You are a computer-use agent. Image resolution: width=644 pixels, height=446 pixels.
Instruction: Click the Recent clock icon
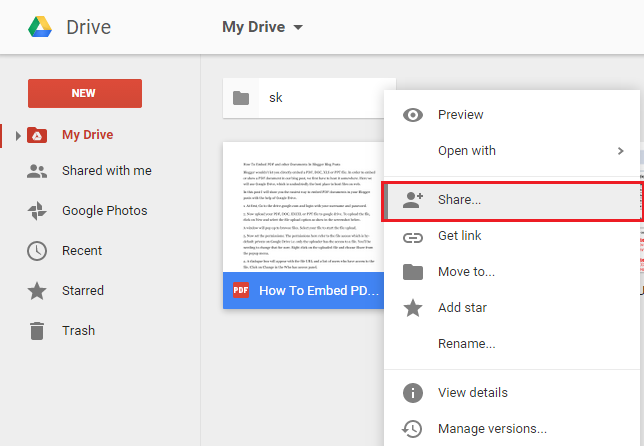pos(37,251)
